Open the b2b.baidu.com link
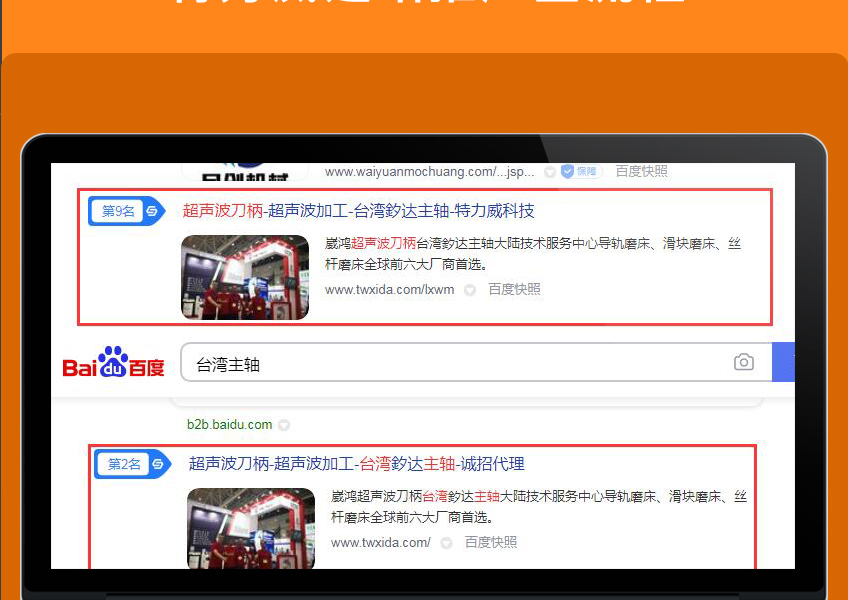Screen dimensions: 848x600 [x=229, y=424]
